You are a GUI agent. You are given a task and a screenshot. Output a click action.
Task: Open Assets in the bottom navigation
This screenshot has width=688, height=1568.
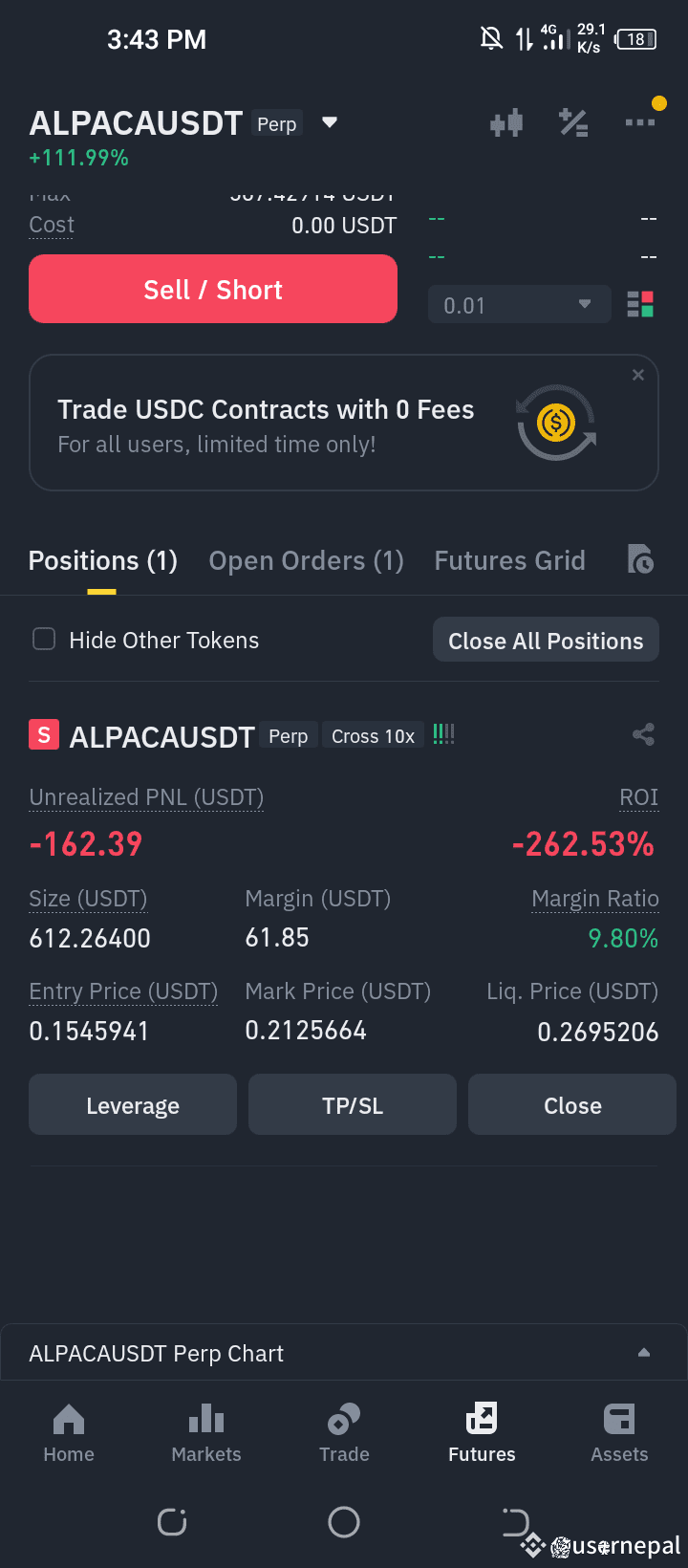click(x=619, y=1433)
